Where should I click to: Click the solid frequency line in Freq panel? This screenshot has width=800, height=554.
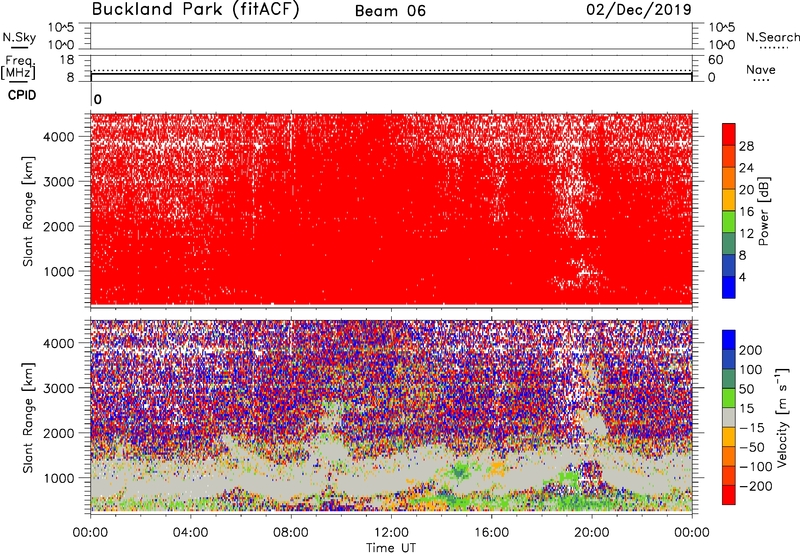(391, 74)
